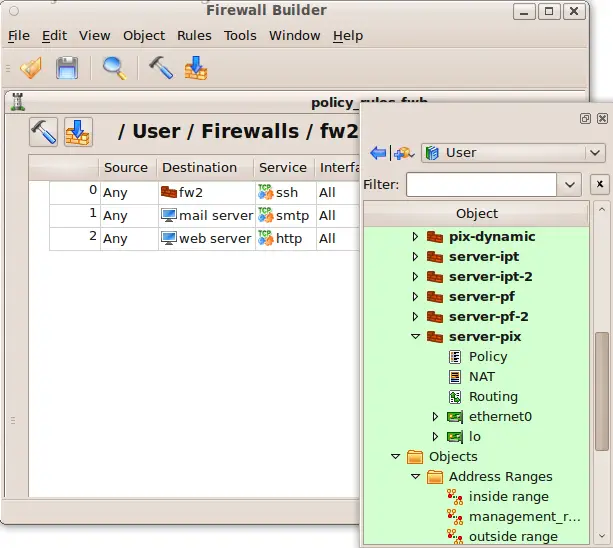The image size is (613, 548).
Task: Click the scroll up arrow in object tree
Action: point(602,210)
